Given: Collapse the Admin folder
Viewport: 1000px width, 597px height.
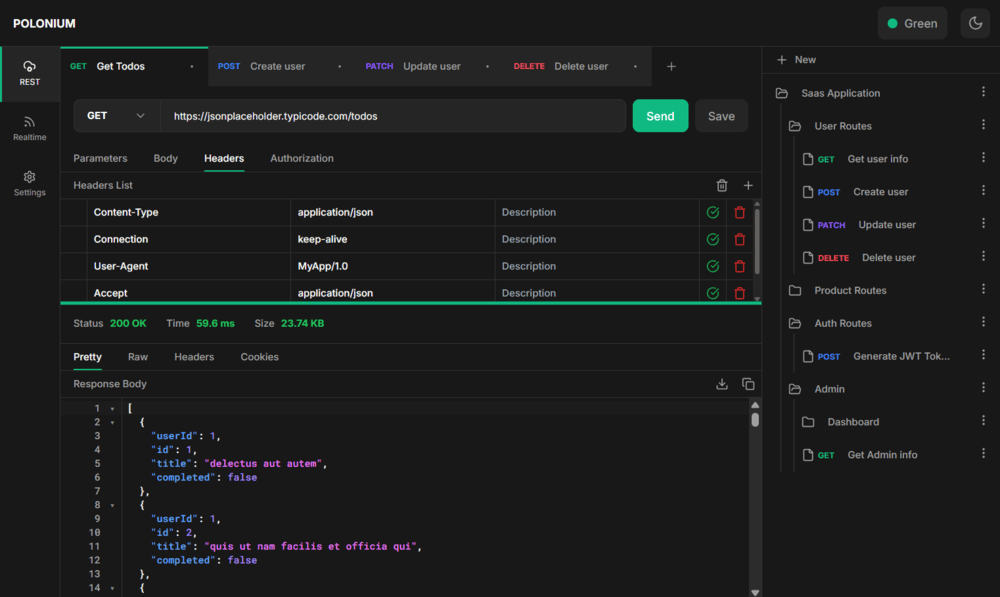Looking at the screenshot, I should coord(795,389).
